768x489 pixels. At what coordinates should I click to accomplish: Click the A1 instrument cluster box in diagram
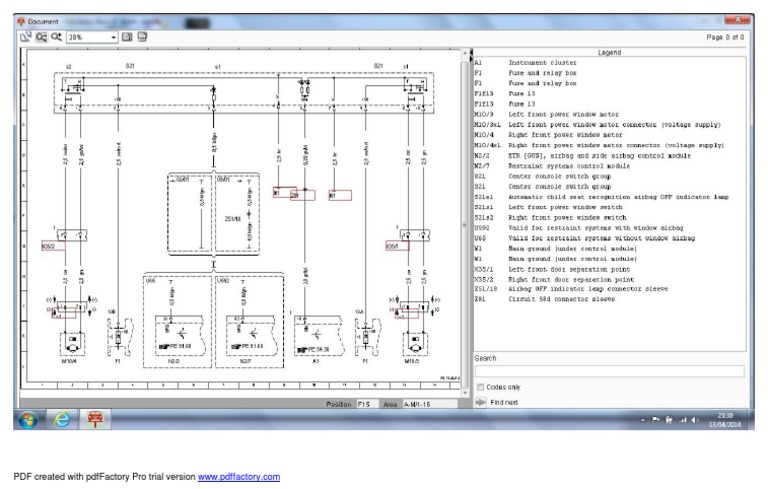click(x=318, y=338)
